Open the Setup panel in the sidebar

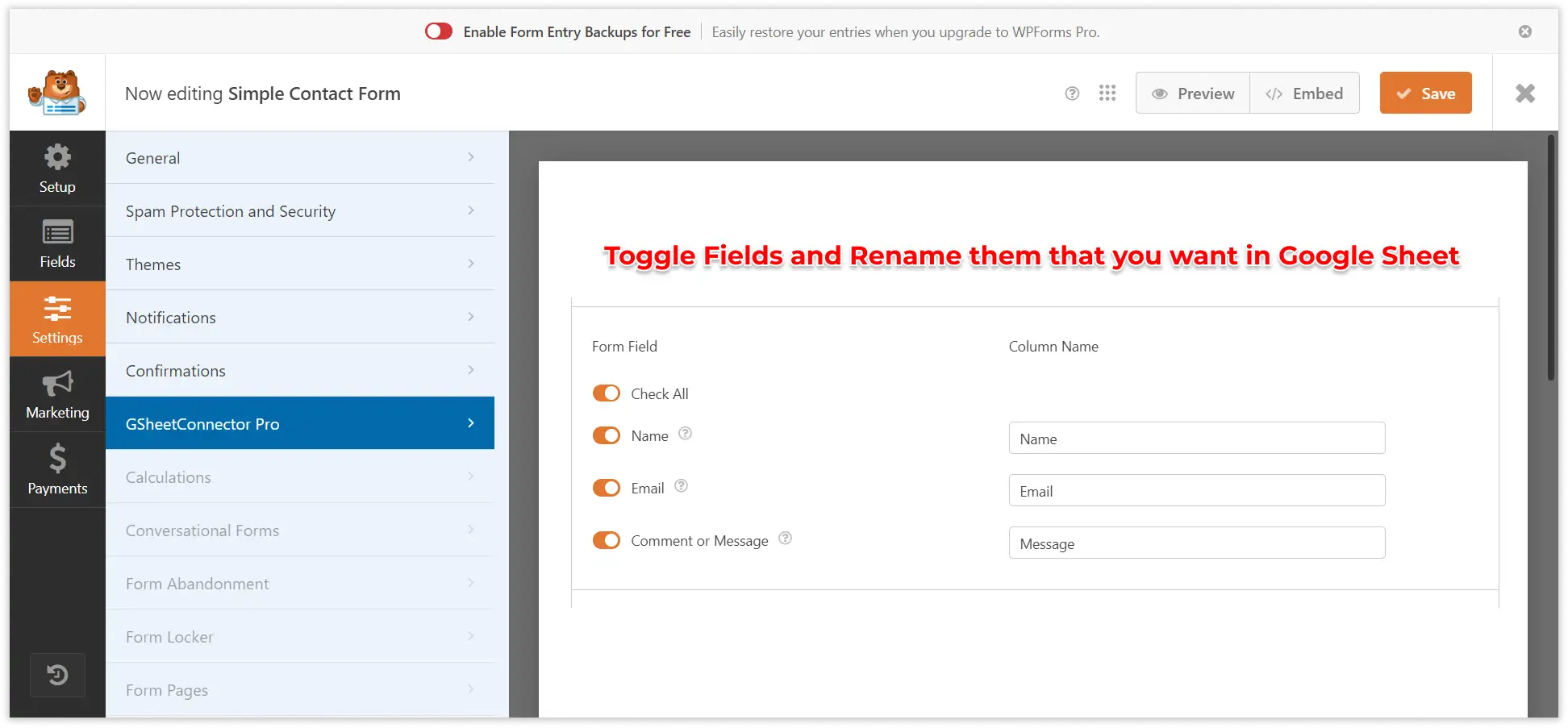tap(56, 168)
